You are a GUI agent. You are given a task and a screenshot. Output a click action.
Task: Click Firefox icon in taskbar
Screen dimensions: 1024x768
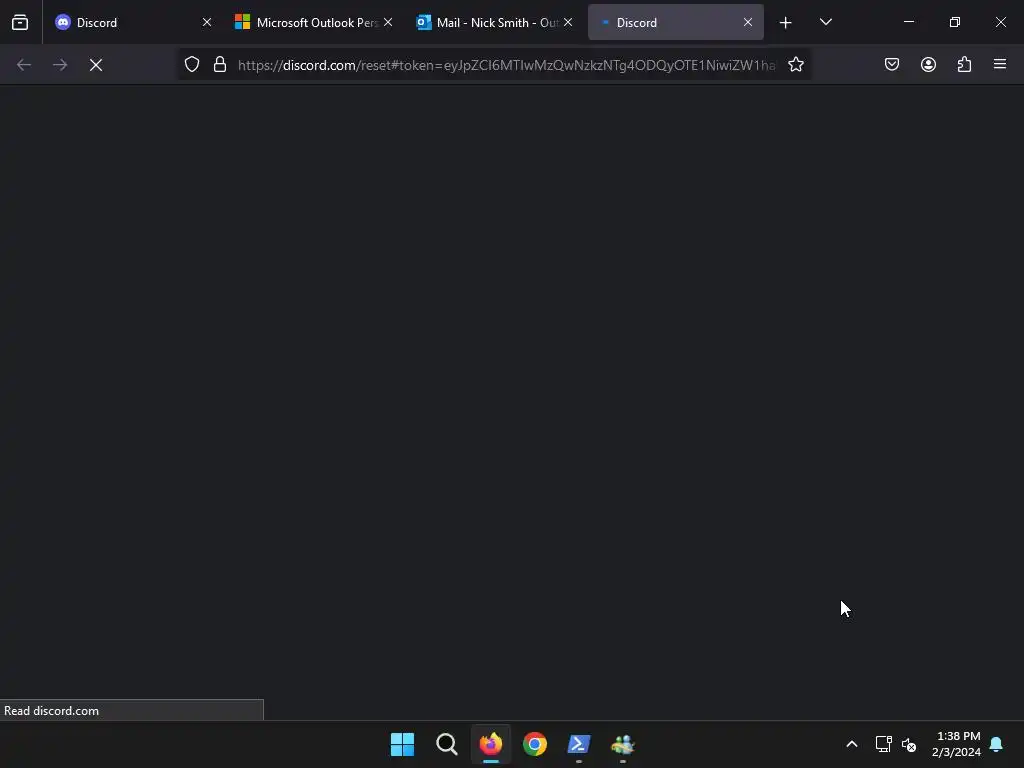tap(490, 744)
